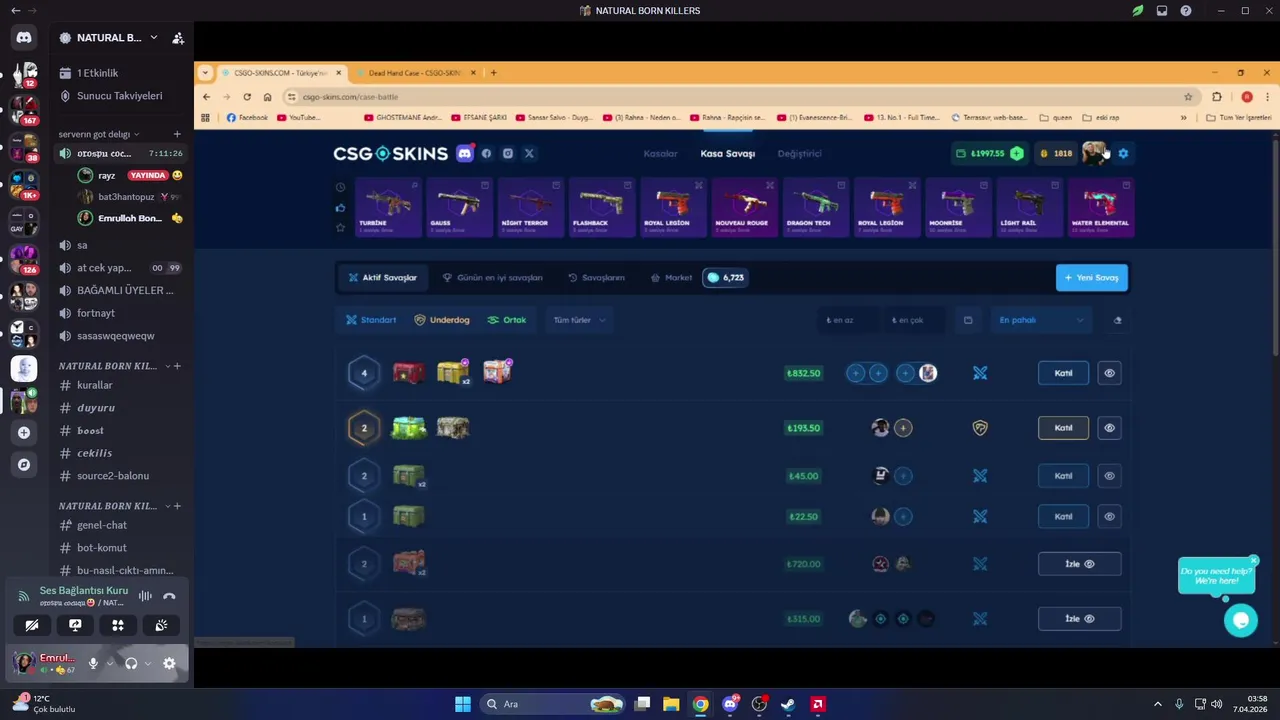Watch the 832.50 battle via eye icon
The width and height of the screenshot is (1280, 720).
coord(1109,373)
